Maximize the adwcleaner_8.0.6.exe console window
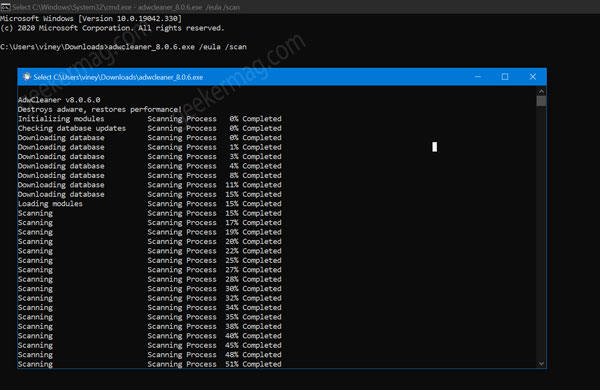 point(505,77)
